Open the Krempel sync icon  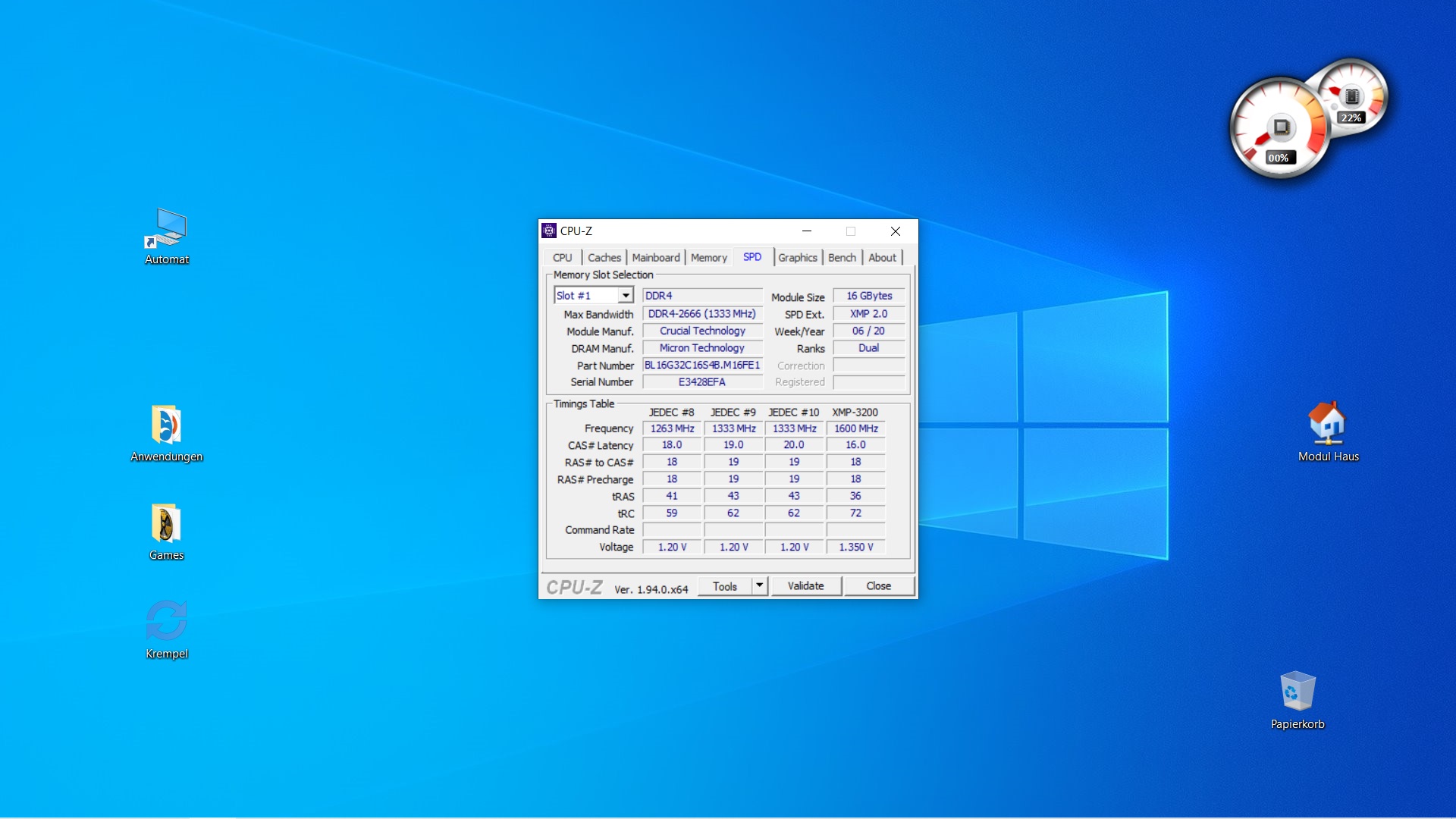tap(166, 621)
